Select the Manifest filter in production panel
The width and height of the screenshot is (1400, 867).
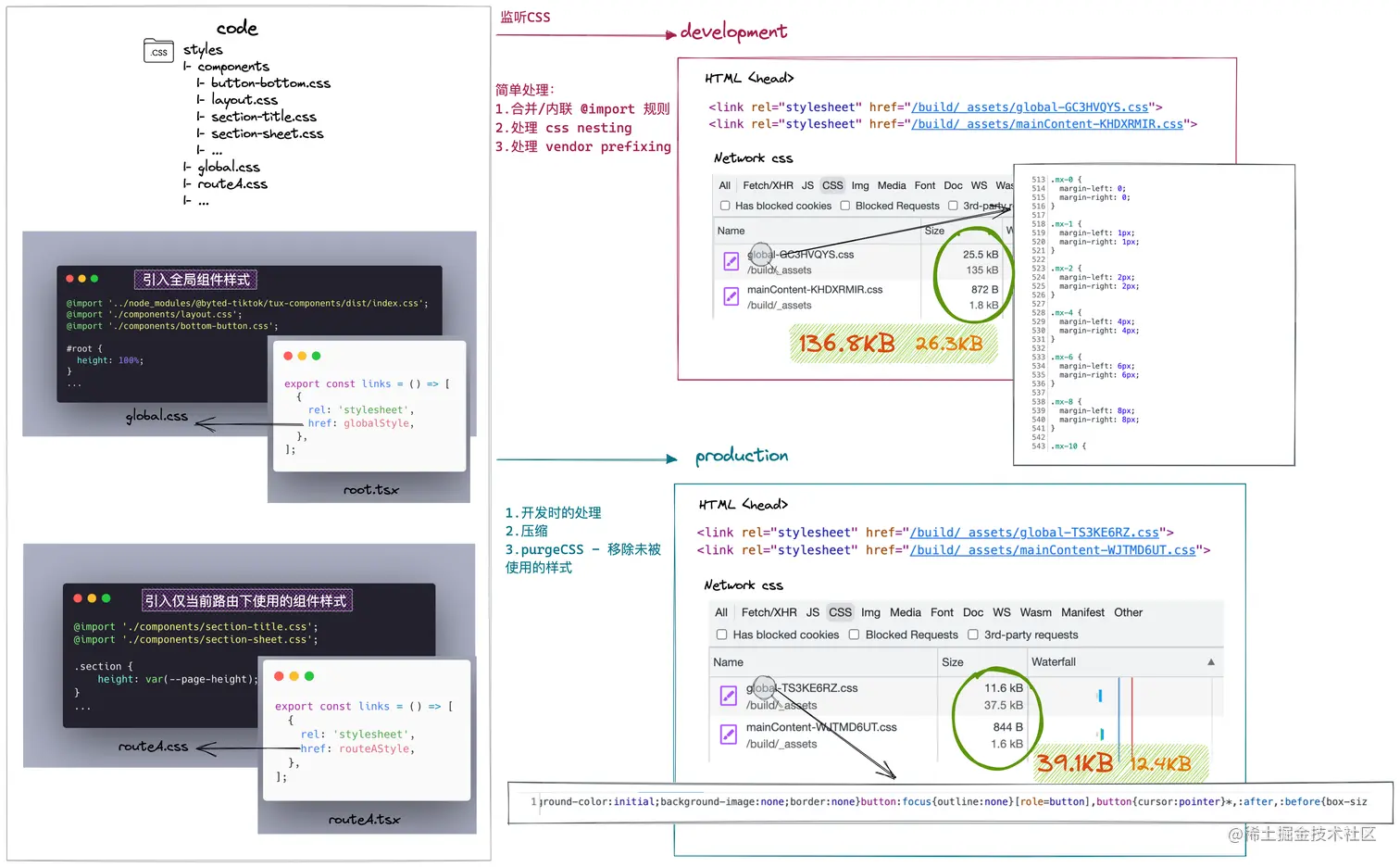click(x=1083, y=612)
